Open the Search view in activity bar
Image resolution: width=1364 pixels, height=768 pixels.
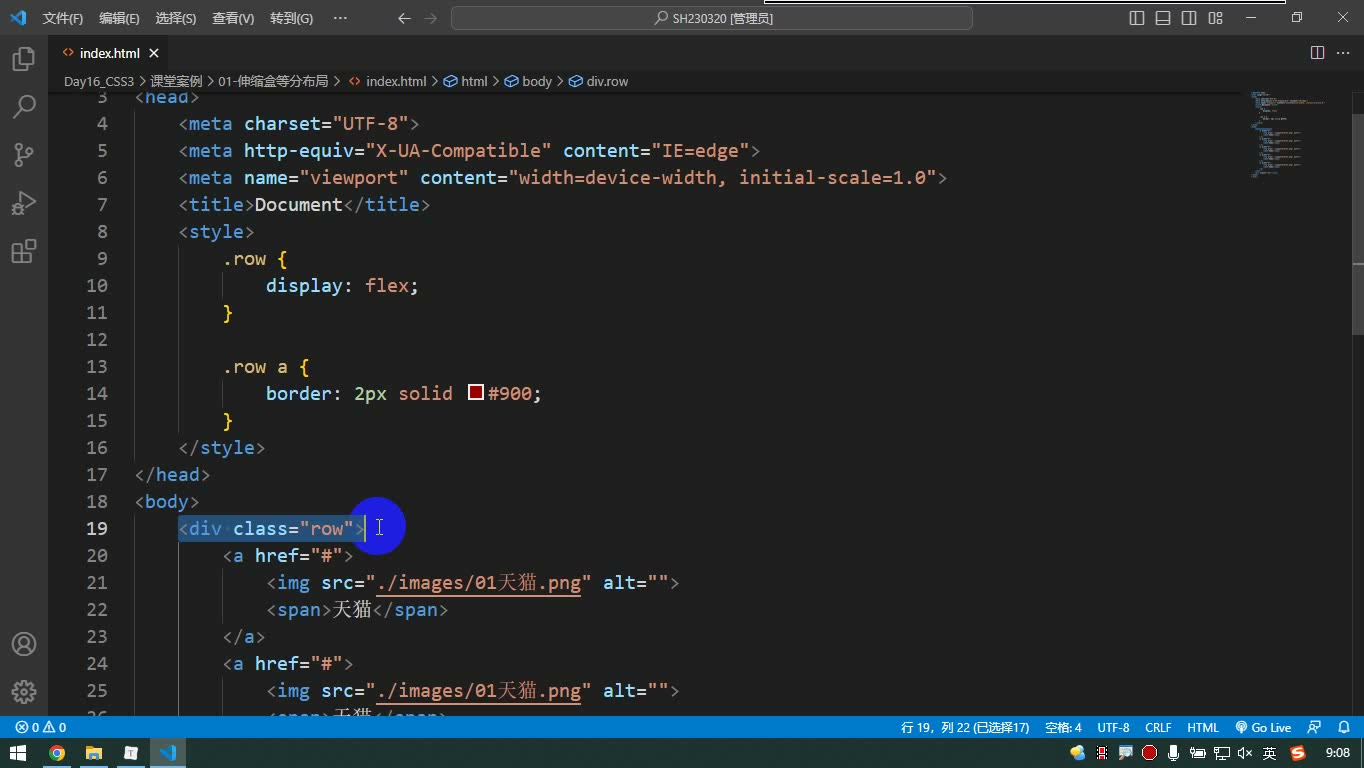coord(24,106)
